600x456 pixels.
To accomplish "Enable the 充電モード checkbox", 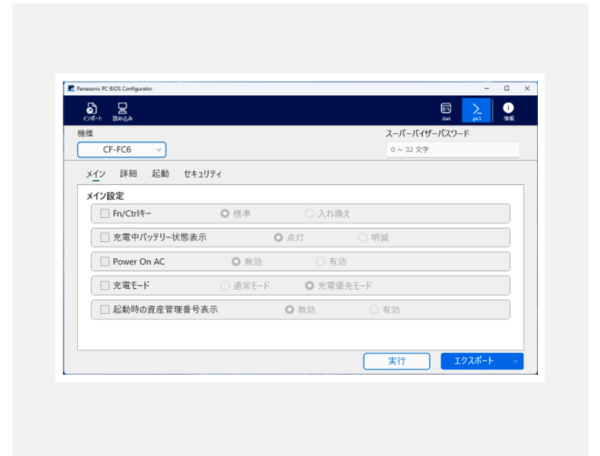I will tap(104, 285).
